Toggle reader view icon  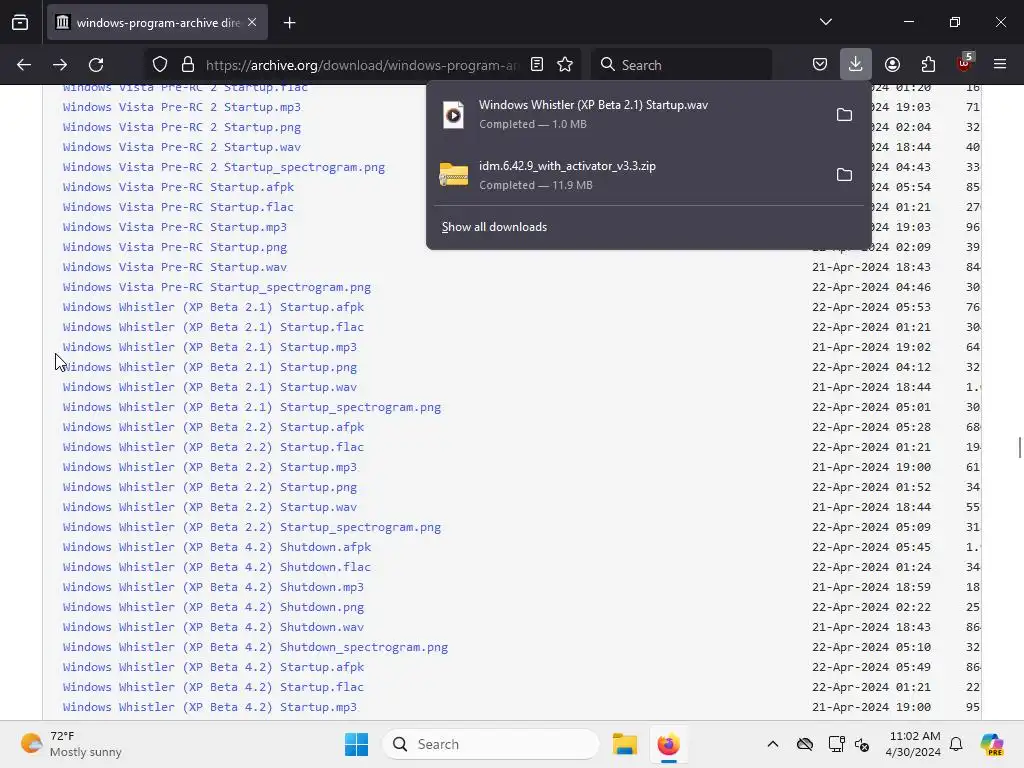click(x=537, y=65)
